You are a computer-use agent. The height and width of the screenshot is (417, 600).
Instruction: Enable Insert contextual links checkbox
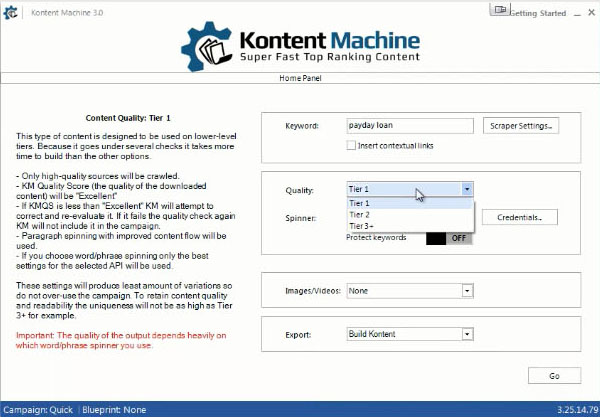[x=351, y=145]
